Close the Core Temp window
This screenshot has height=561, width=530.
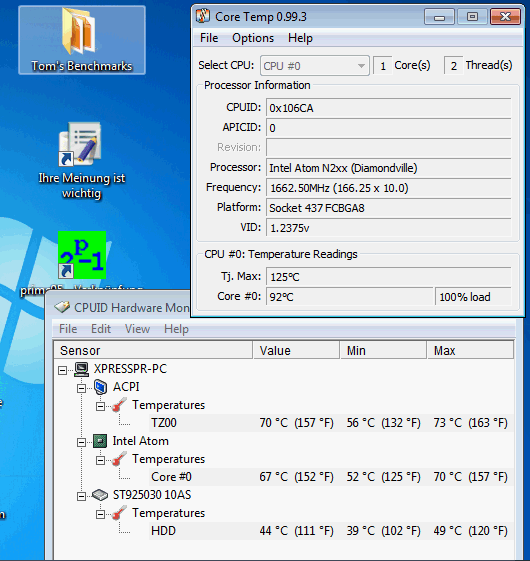pyautogui.click(x=505, y=17)
